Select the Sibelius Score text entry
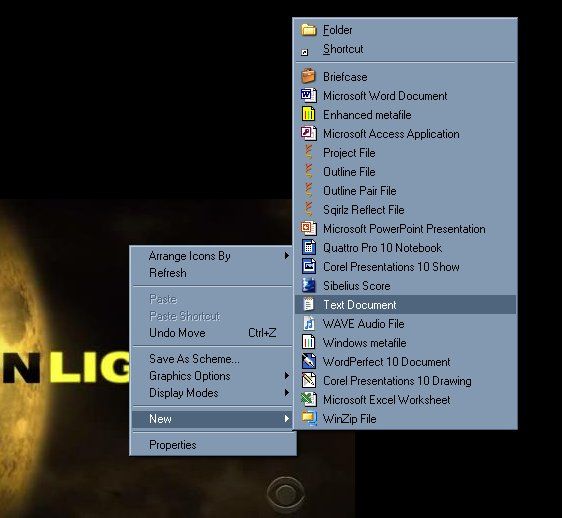The image size is (562, 518). coord(357,286)
